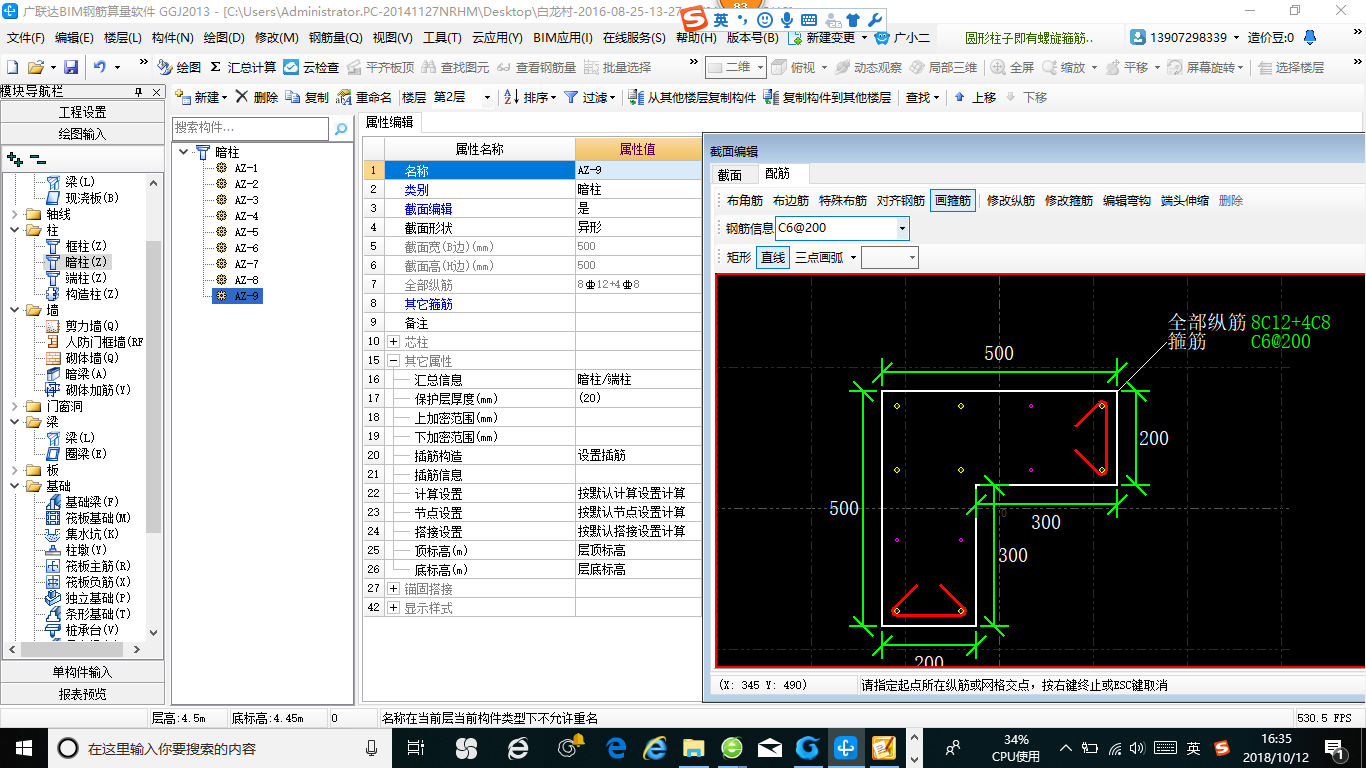Click 复制 copy component button
The image size is (1366, 768).
(307, 97)
